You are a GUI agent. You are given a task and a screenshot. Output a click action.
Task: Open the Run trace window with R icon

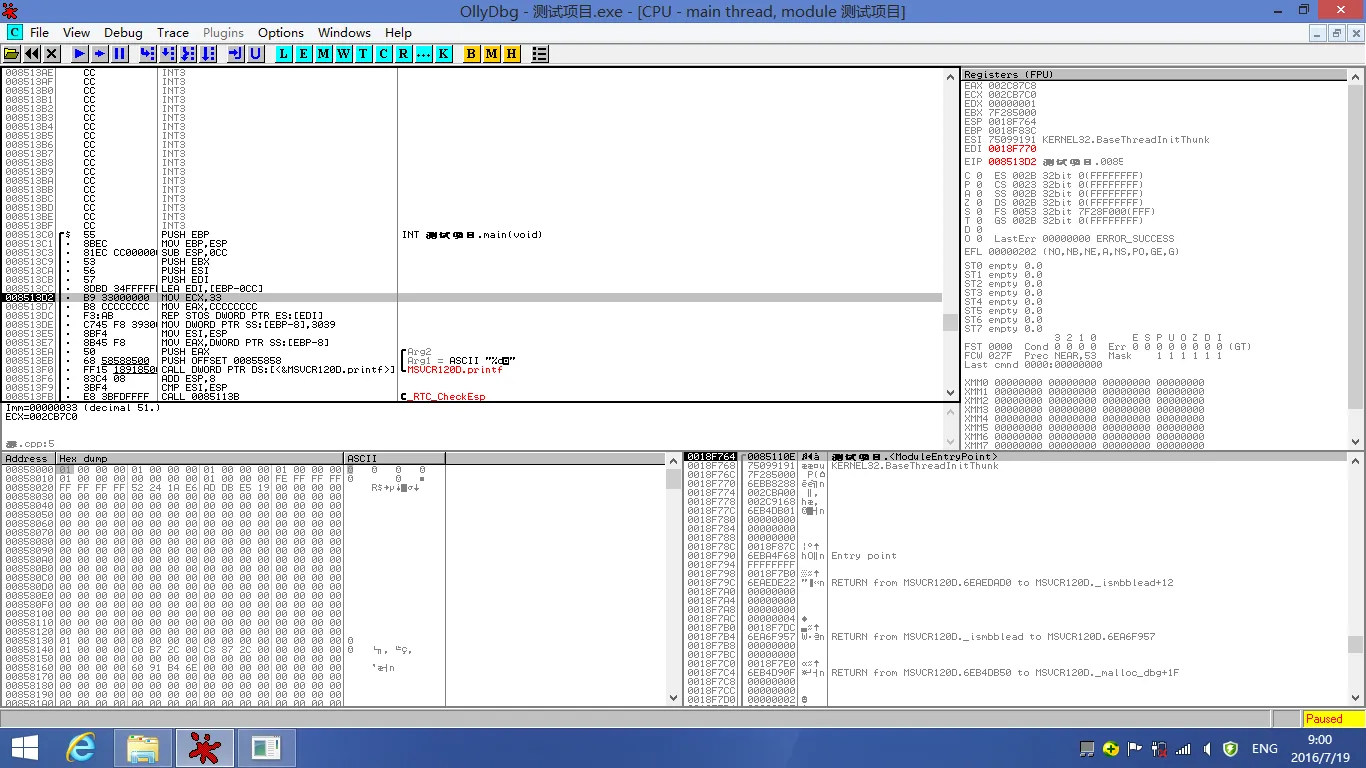404,54
